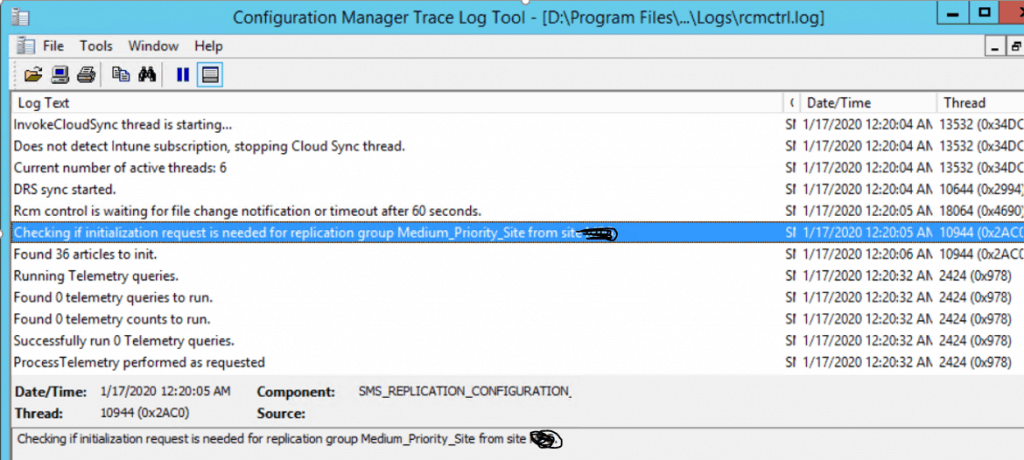Click the Find binoculars icon

147,74
